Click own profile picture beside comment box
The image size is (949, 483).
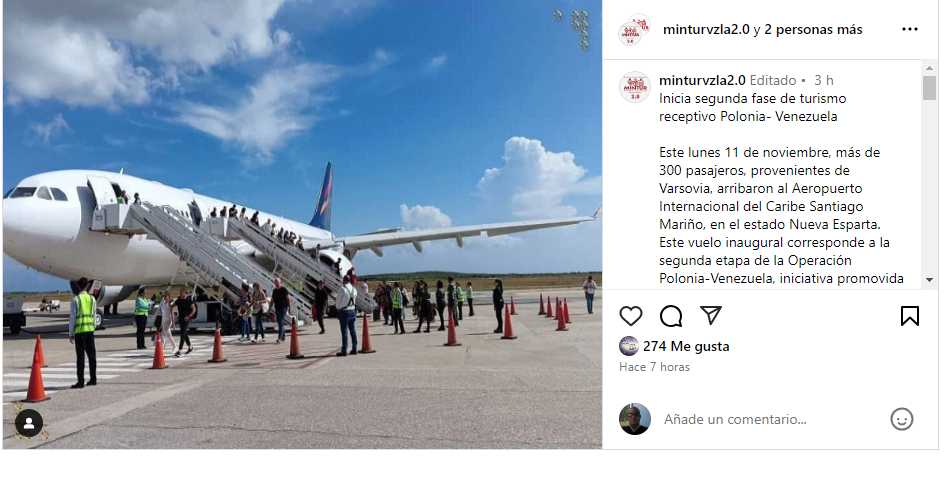point(635,419)
